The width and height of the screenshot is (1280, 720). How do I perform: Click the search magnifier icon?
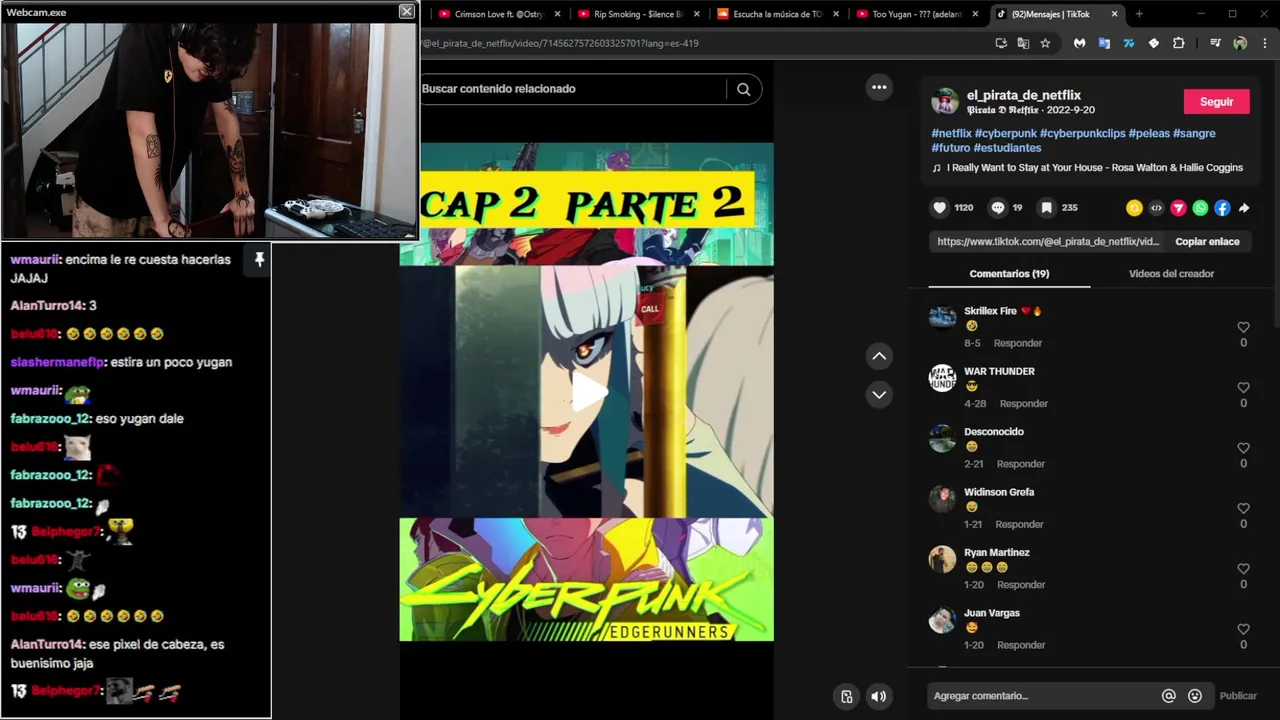coord(743,89)
